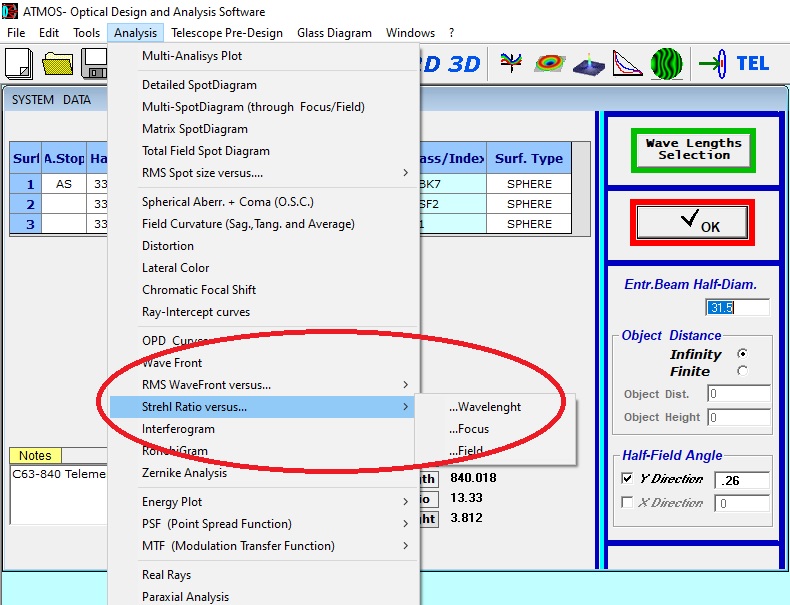Choose Paraxial Analysis
Viewport: 790px width, 605px height.
[x=262, y=596]
